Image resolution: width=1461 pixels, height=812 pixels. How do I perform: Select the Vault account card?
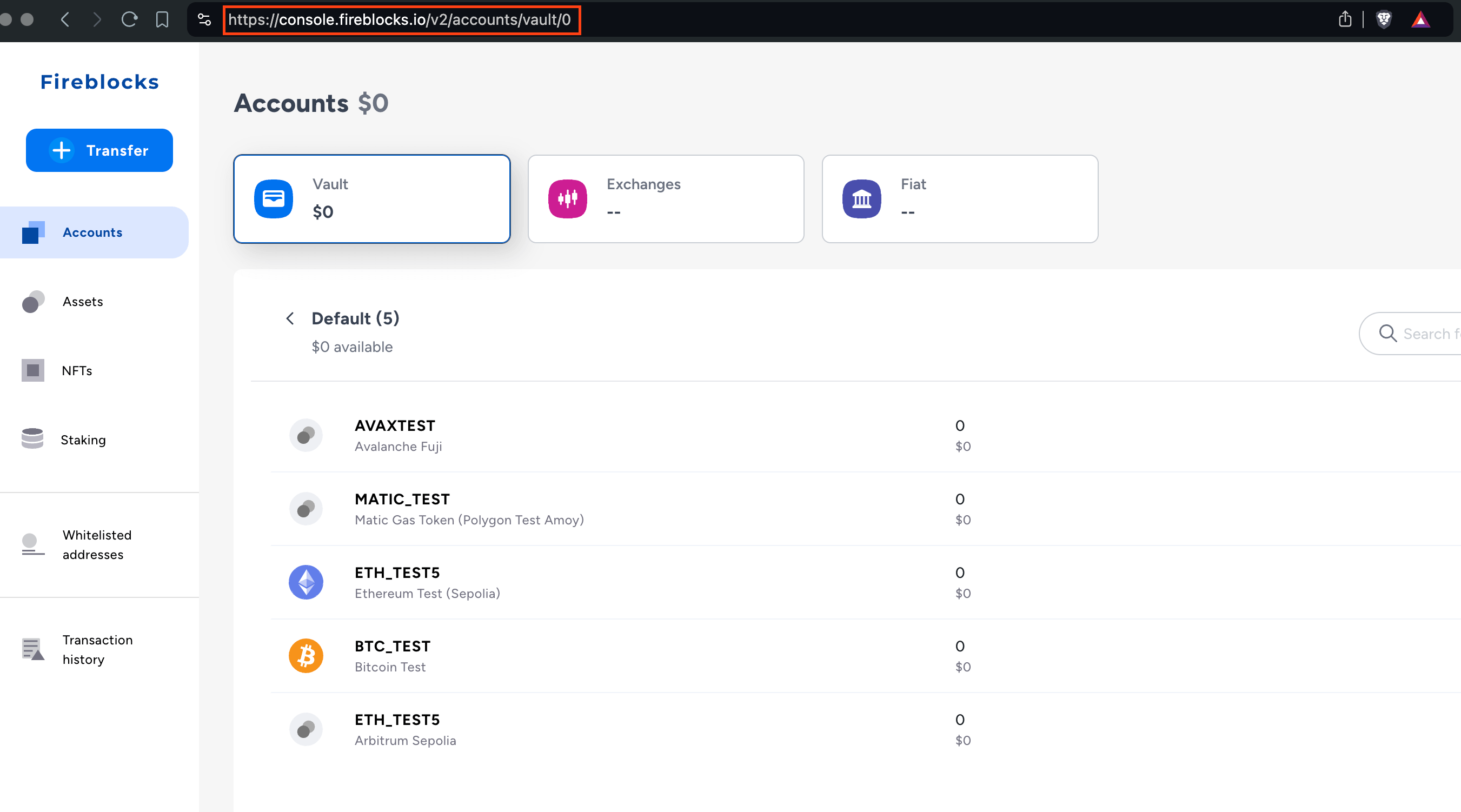click(x=371, y=198)
